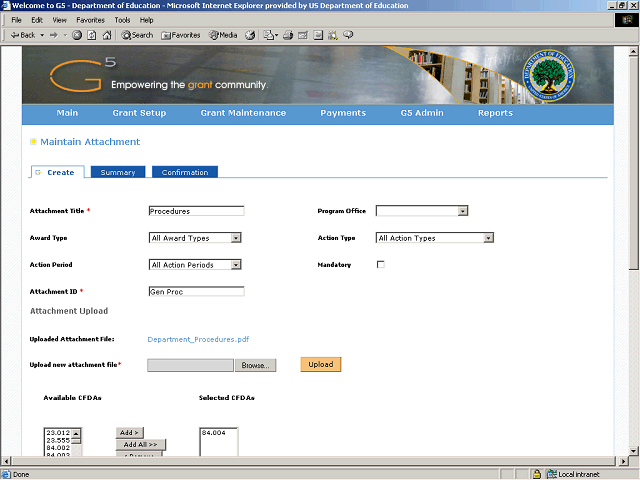Select 23.555 in Available CFDAs
Image resolution: width=640 pixels, height=480 pixels.
[58, 440]
